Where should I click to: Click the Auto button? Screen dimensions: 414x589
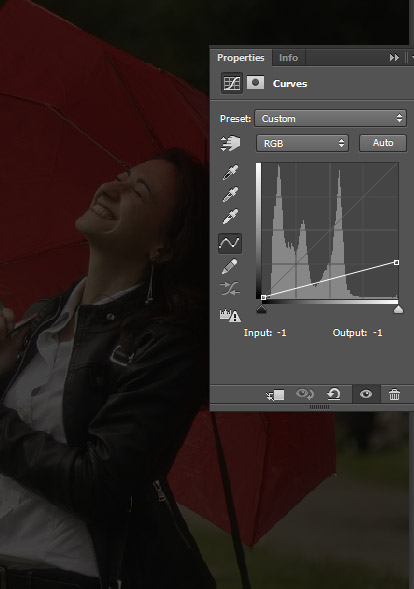click(383, 143)
